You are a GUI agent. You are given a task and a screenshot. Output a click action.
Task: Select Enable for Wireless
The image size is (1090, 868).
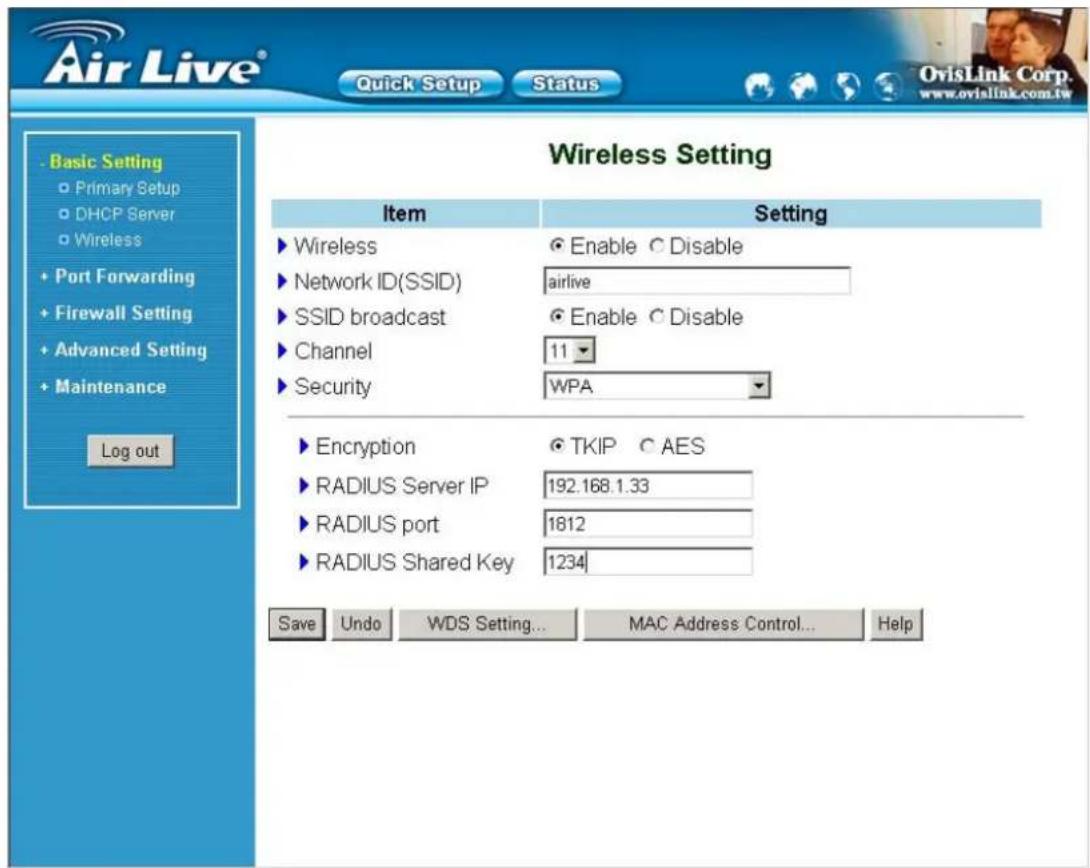[557, 245]
